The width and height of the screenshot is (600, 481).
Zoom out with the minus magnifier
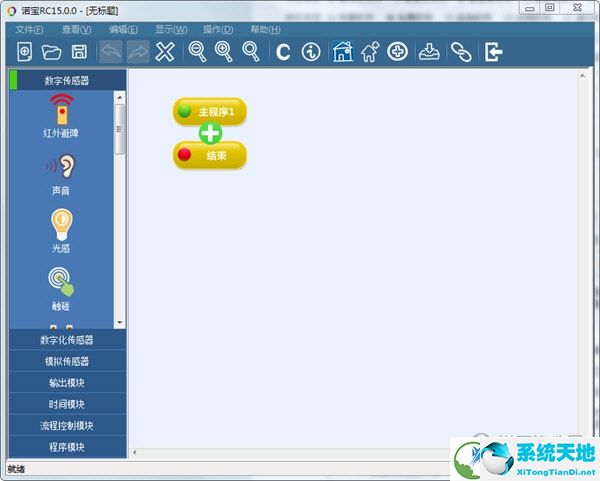[x=197, y=52]
